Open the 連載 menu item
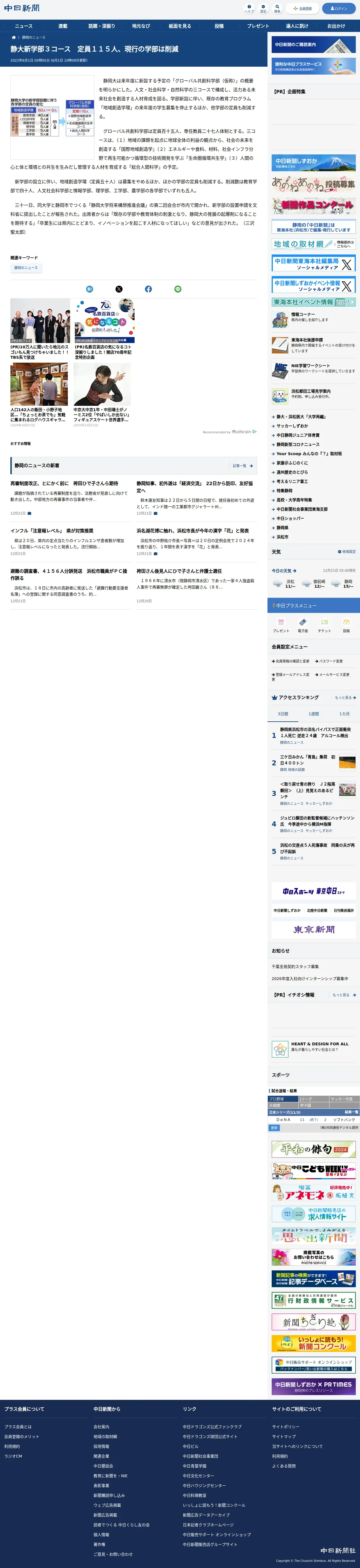 pyautogui.click(x=63, y=26)
